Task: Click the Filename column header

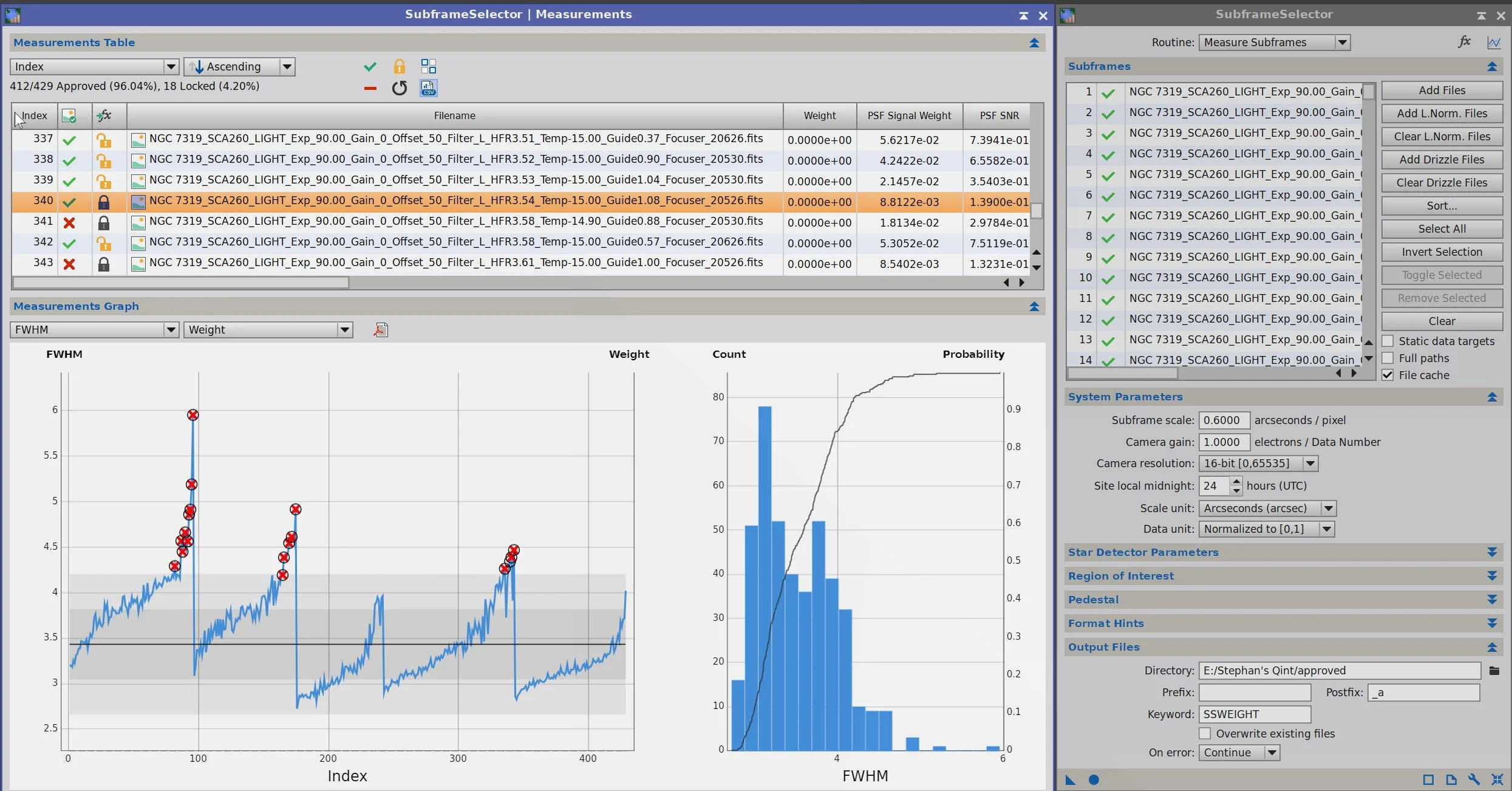Action: (x=454, y=115)
